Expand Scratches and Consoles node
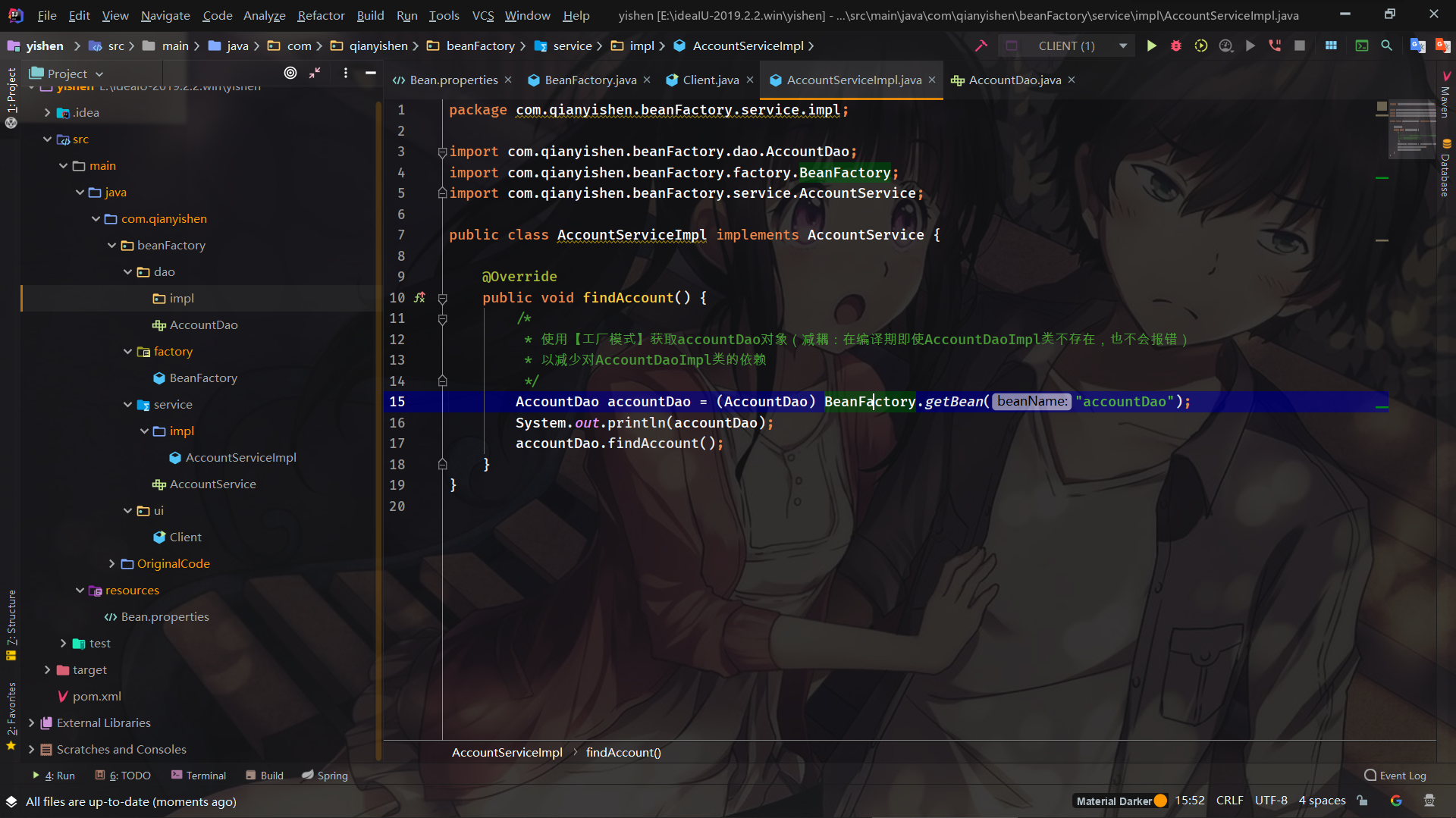This screenshot has height=818, width=1456. pyautogui.click(x=31, y=749)
